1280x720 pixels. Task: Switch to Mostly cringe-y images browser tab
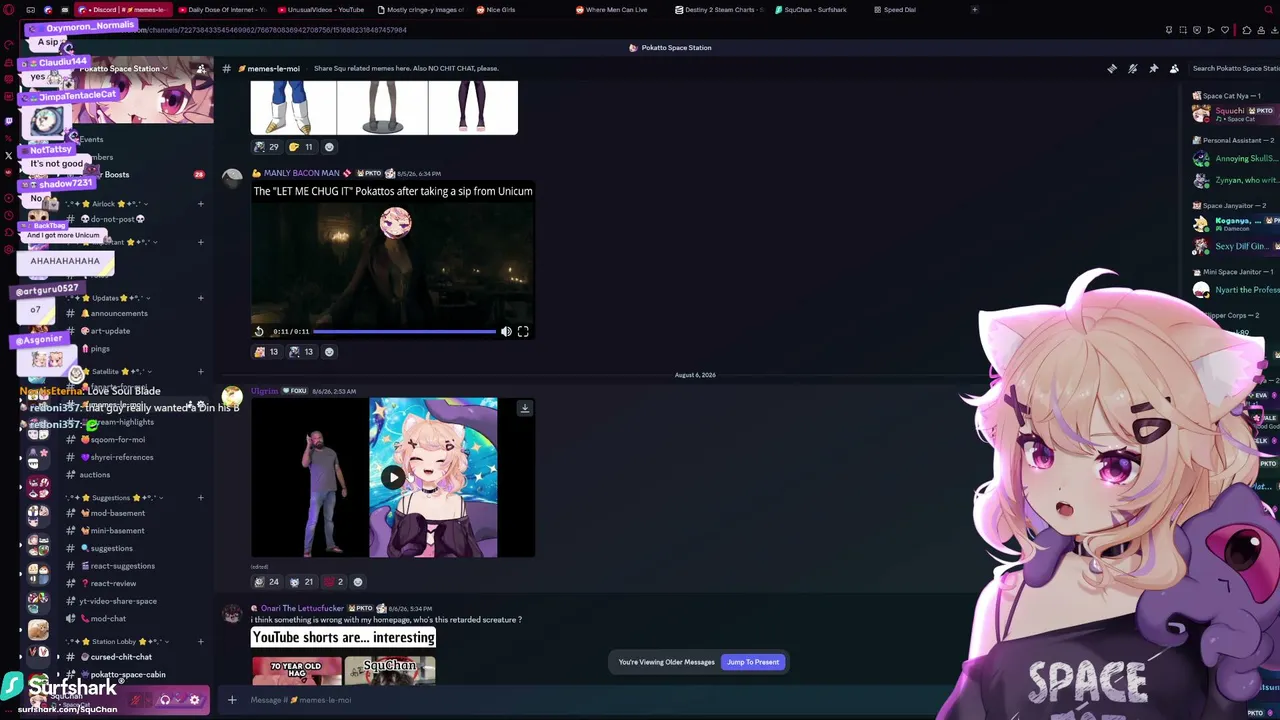tap(421, 10)
